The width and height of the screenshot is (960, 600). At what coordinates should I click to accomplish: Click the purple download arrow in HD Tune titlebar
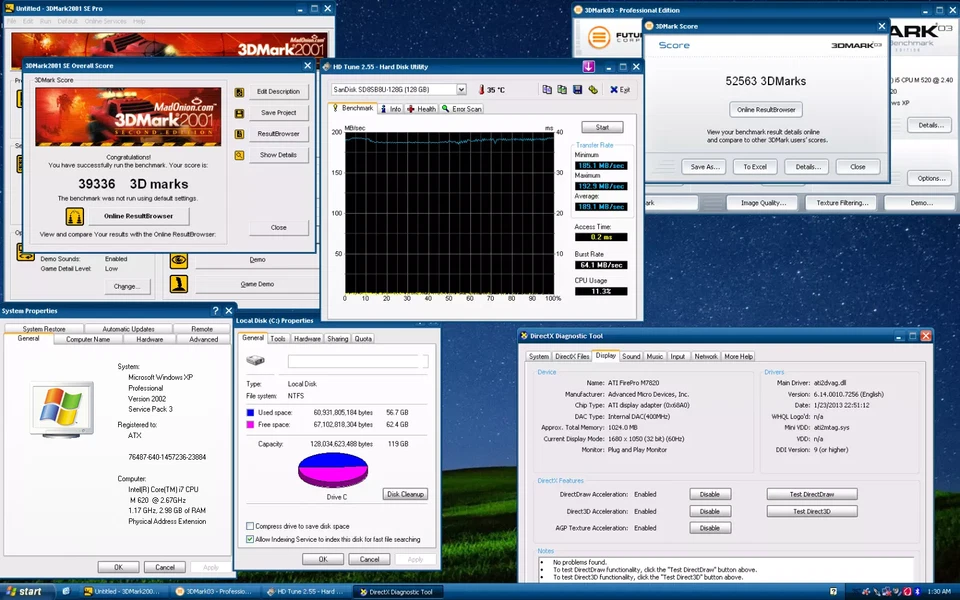pos(589,66)
